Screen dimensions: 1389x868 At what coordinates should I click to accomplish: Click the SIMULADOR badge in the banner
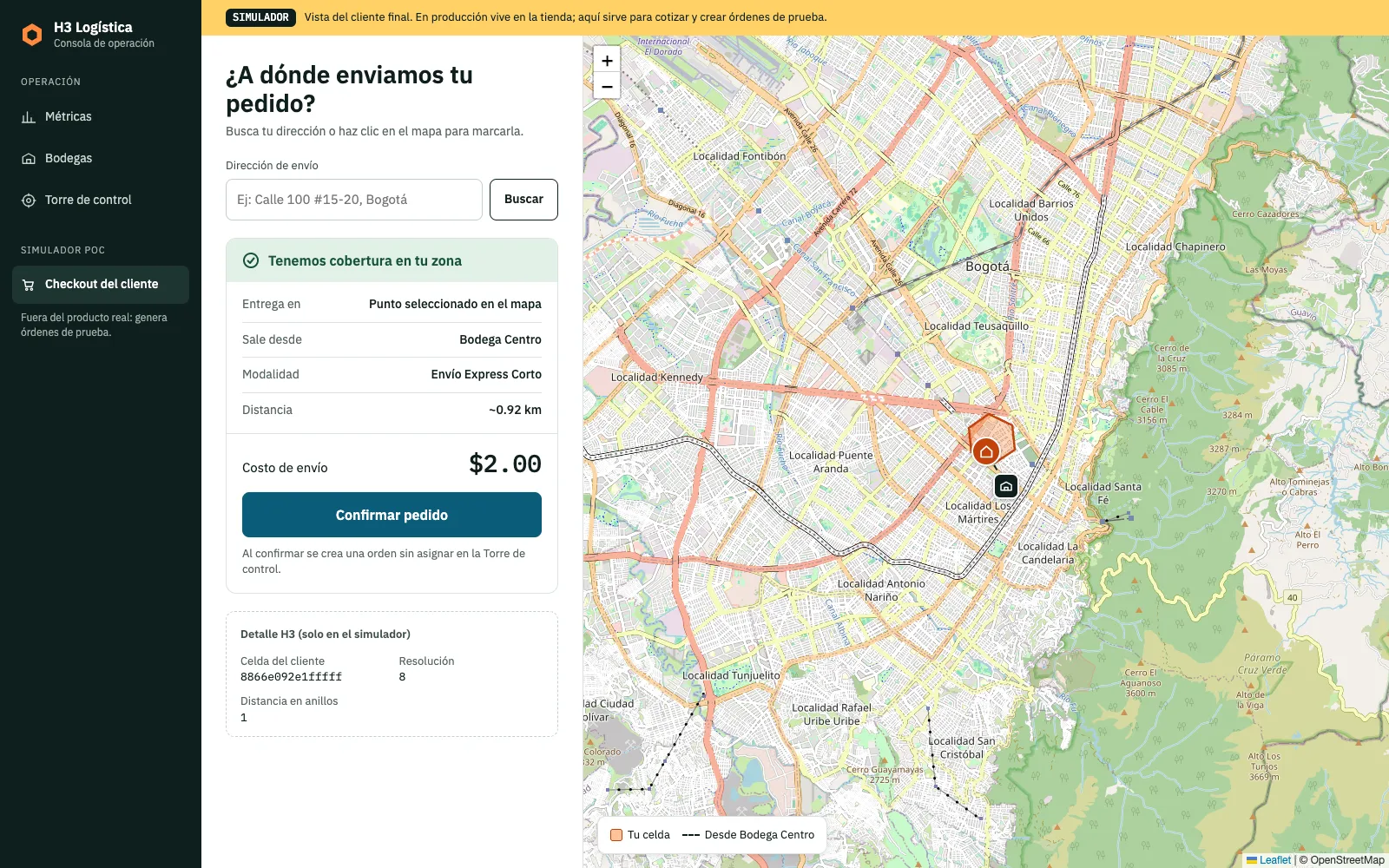click(260, 17)
